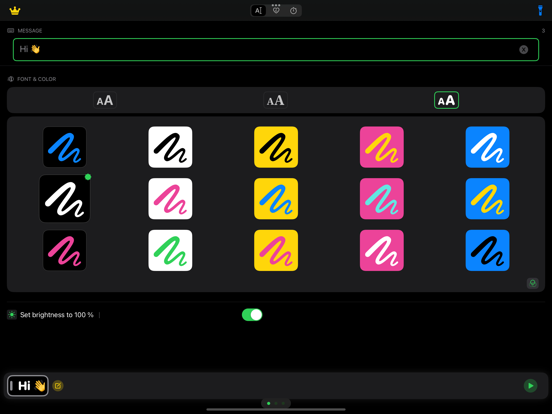Open the premium crown icon
Screen dimensions: 552x414
[15, 11]
